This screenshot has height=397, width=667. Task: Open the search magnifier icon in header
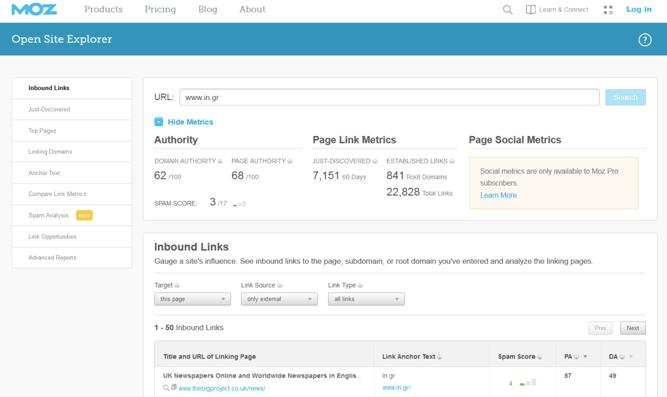click(507, 9)
